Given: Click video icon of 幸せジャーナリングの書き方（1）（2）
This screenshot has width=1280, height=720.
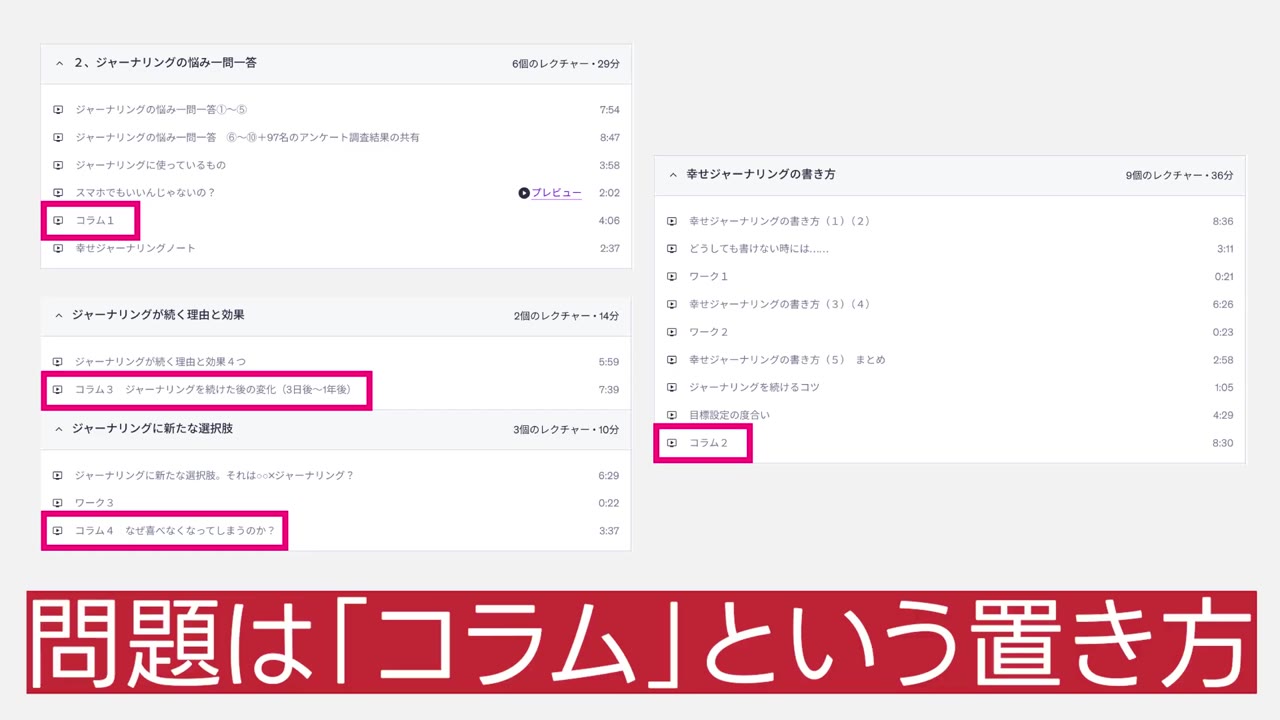Looking at the screenshot, I should click(x=672, y=221).
